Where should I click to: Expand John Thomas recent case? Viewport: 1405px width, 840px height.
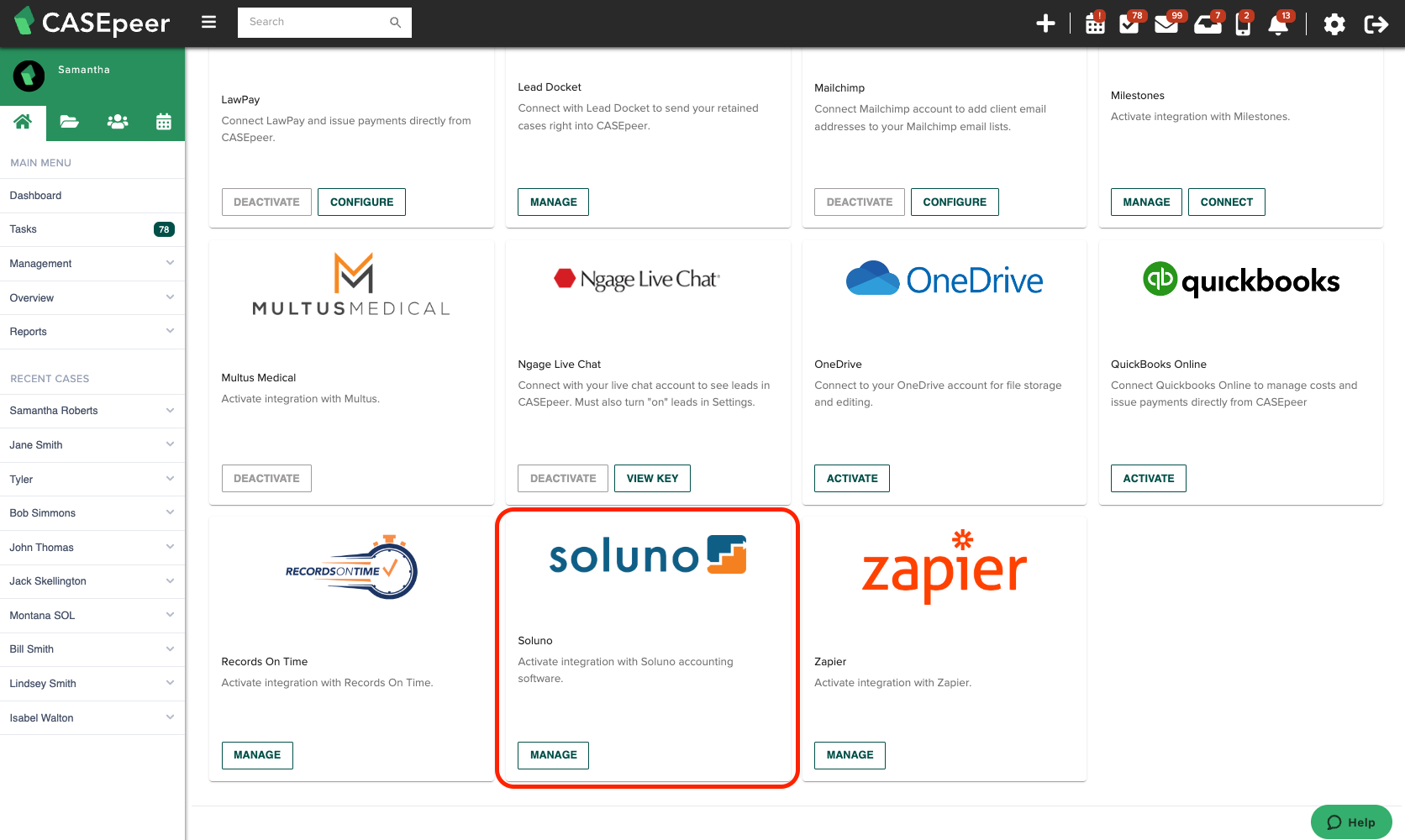tap(92, 548)
